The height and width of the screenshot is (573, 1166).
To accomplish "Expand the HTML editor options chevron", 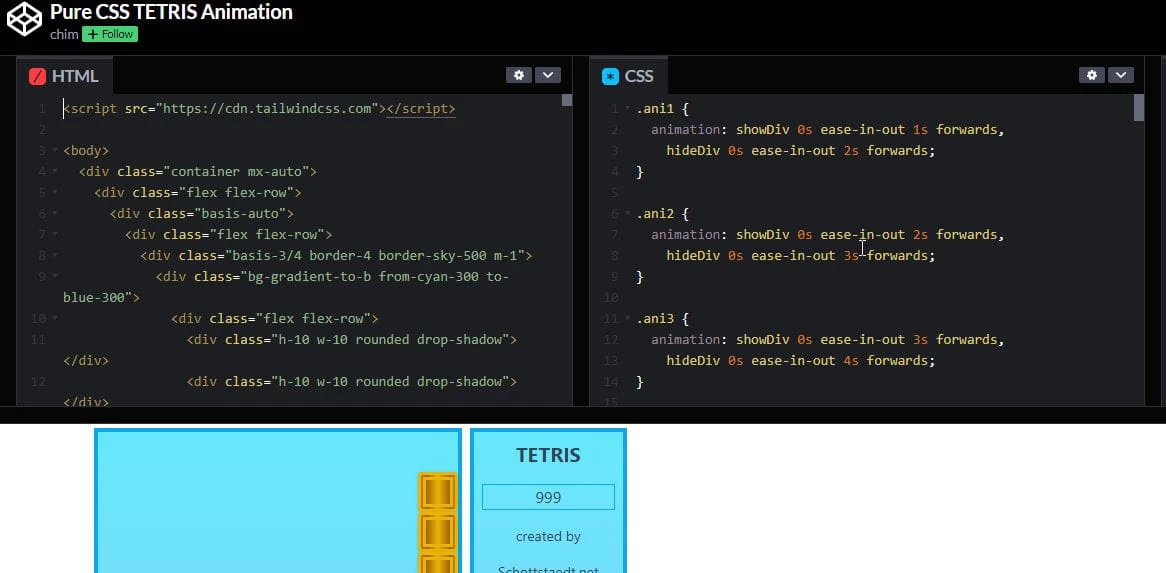I will coord(548,75).
